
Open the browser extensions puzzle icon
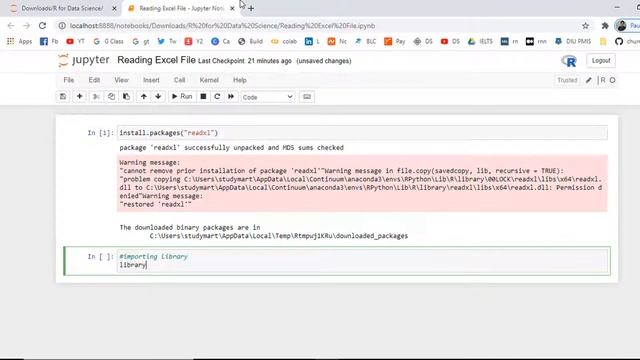tap(605, 26)
